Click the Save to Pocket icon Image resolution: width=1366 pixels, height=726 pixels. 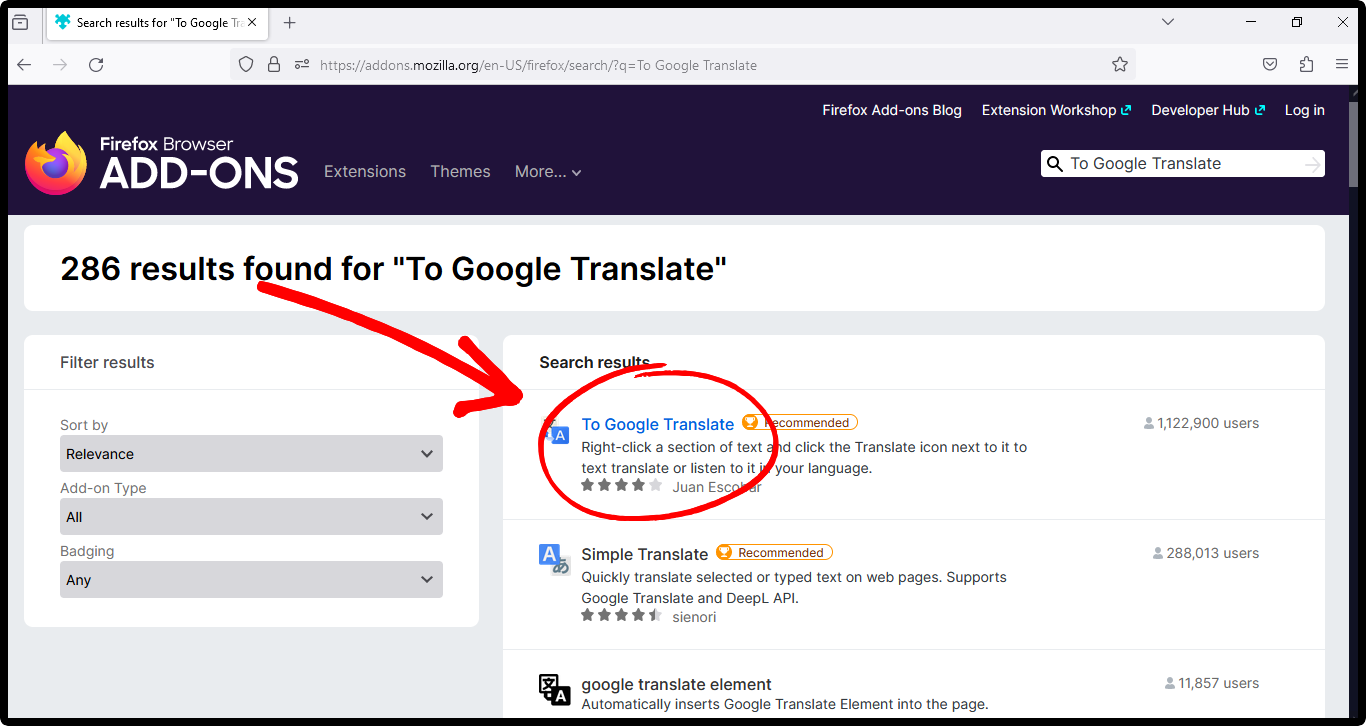(1270, 65)
